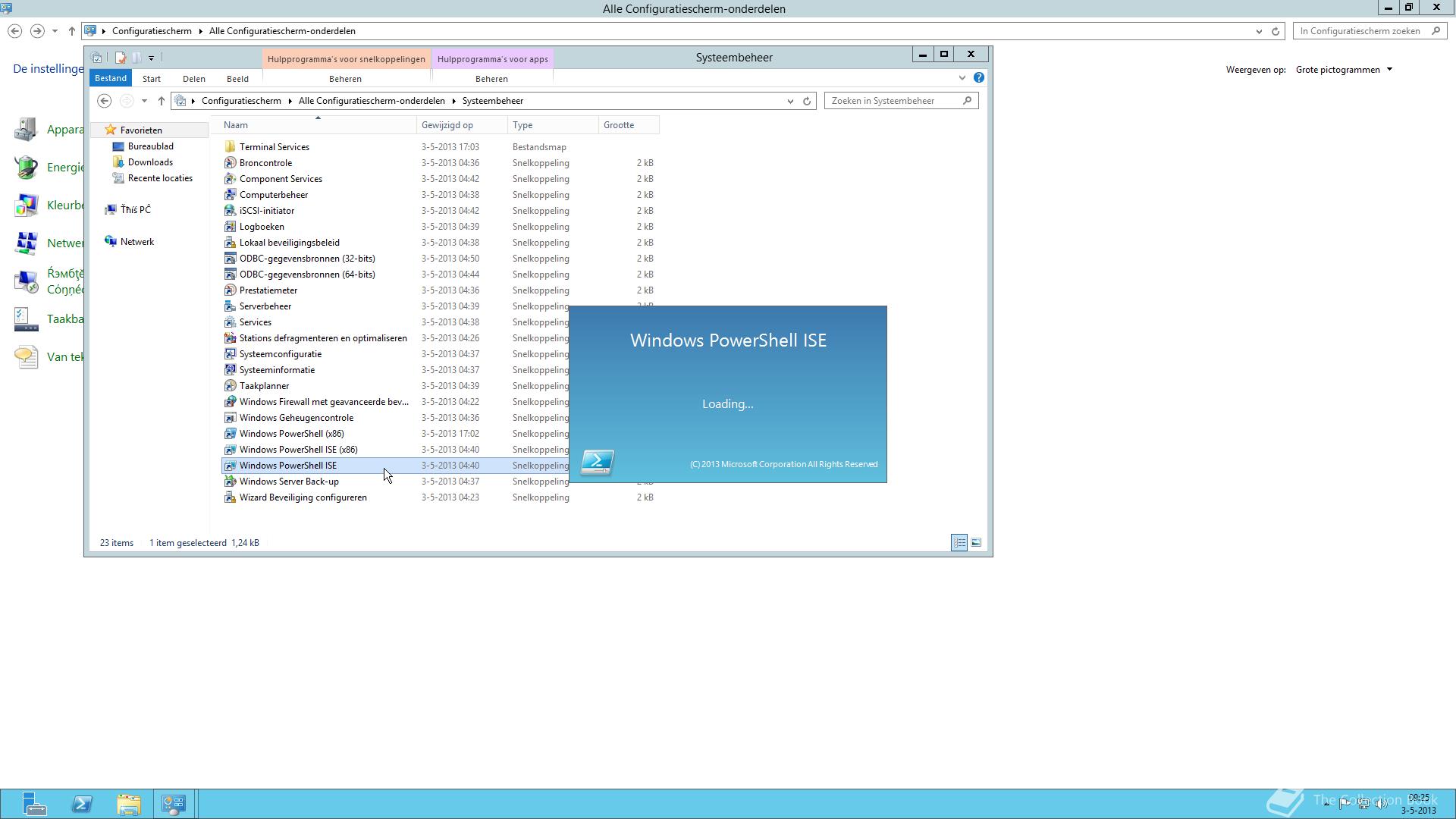1456x819 pixels.
Task: Select the Component Services icon
Action: [x=230, y=179]
